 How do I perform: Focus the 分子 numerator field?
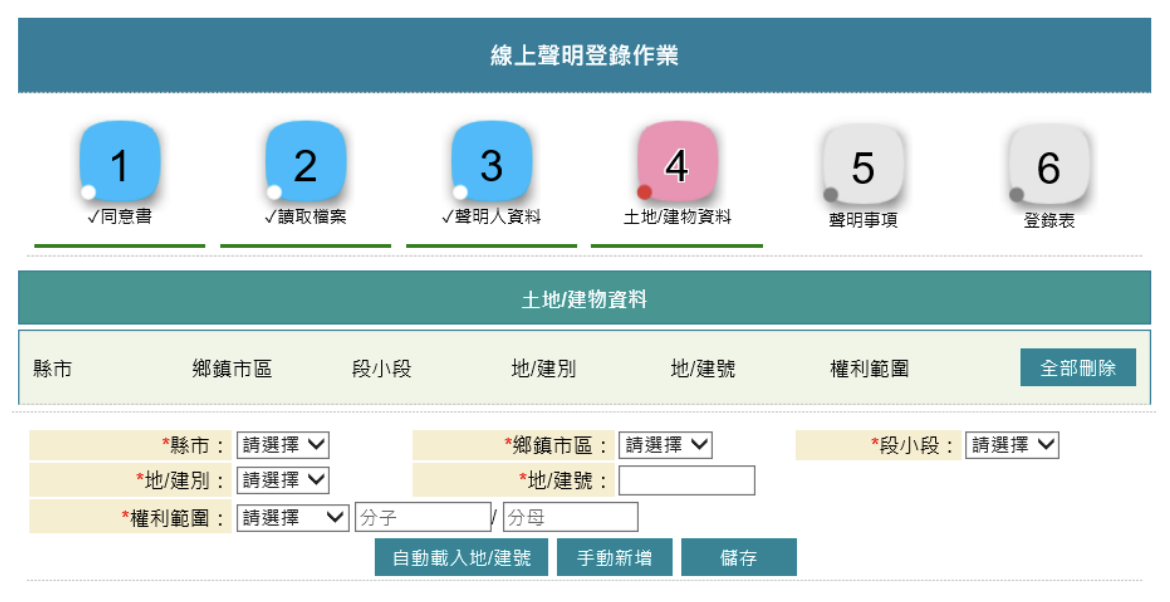[422, 517]
